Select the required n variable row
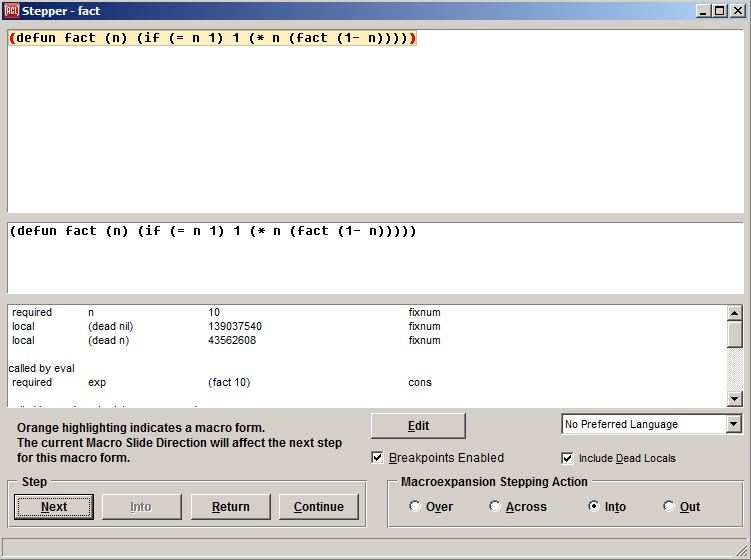This screenshot has width=751, height=560. pyautogui.click(x=226, y=312)
